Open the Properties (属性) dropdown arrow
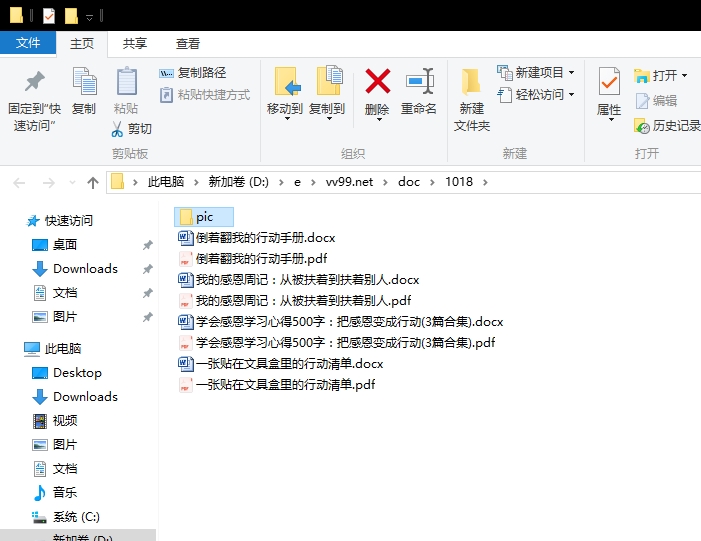 (x=611, y=119)
